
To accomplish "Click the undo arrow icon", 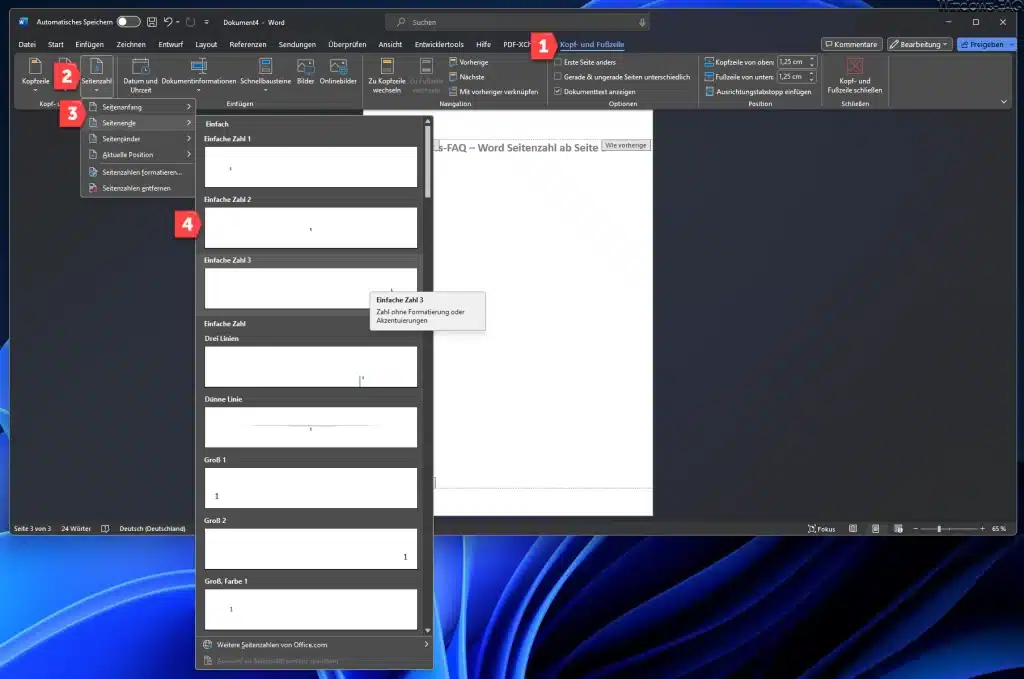I will [x=168, y=22].
